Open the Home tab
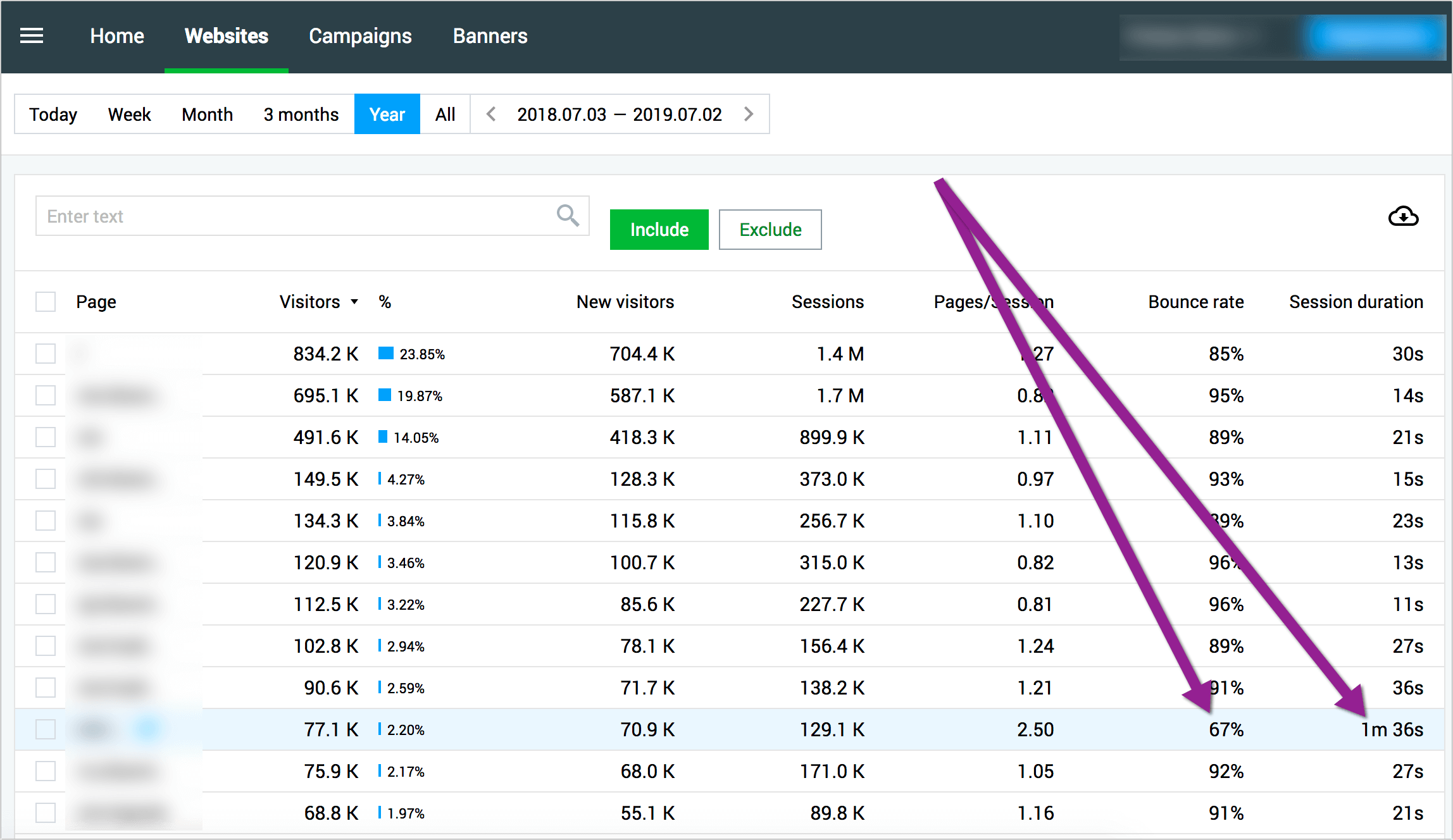Screen dimensions: 1453x840 click(117, 36)
